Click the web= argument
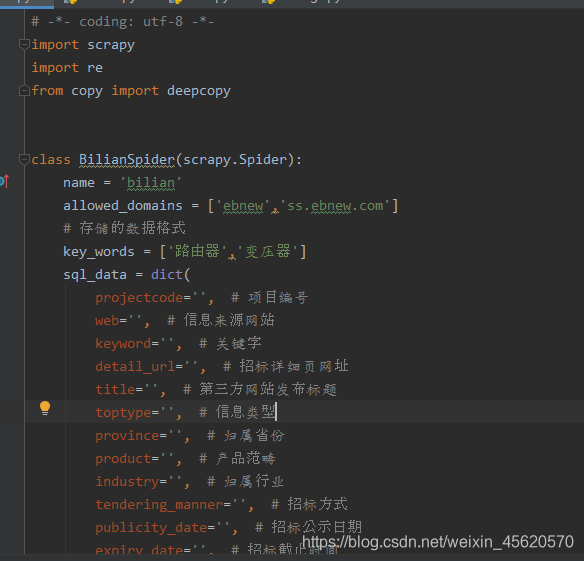 click(x=107, y=321)
